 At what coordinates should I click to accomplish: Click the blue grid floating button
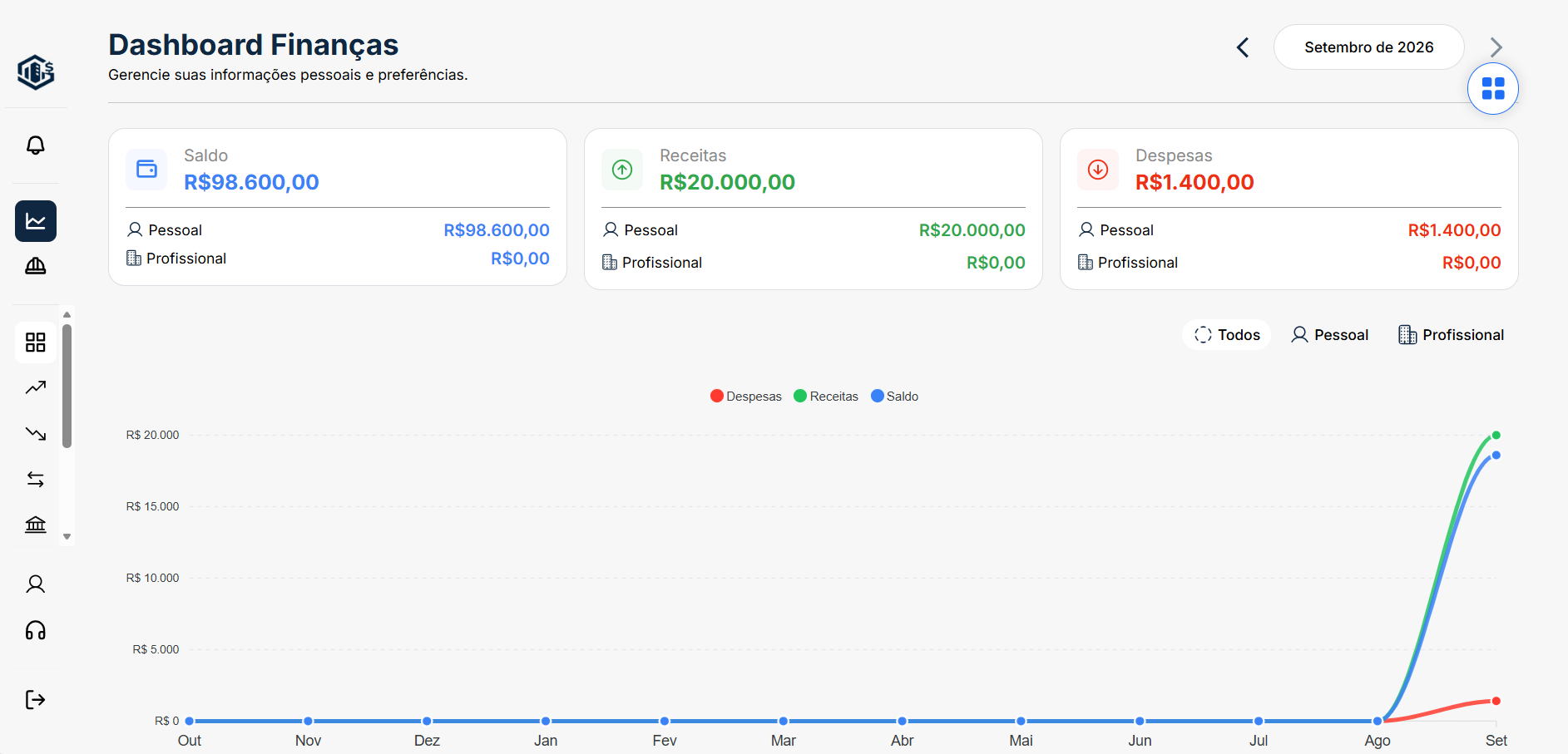click(x=1493, y=89)
